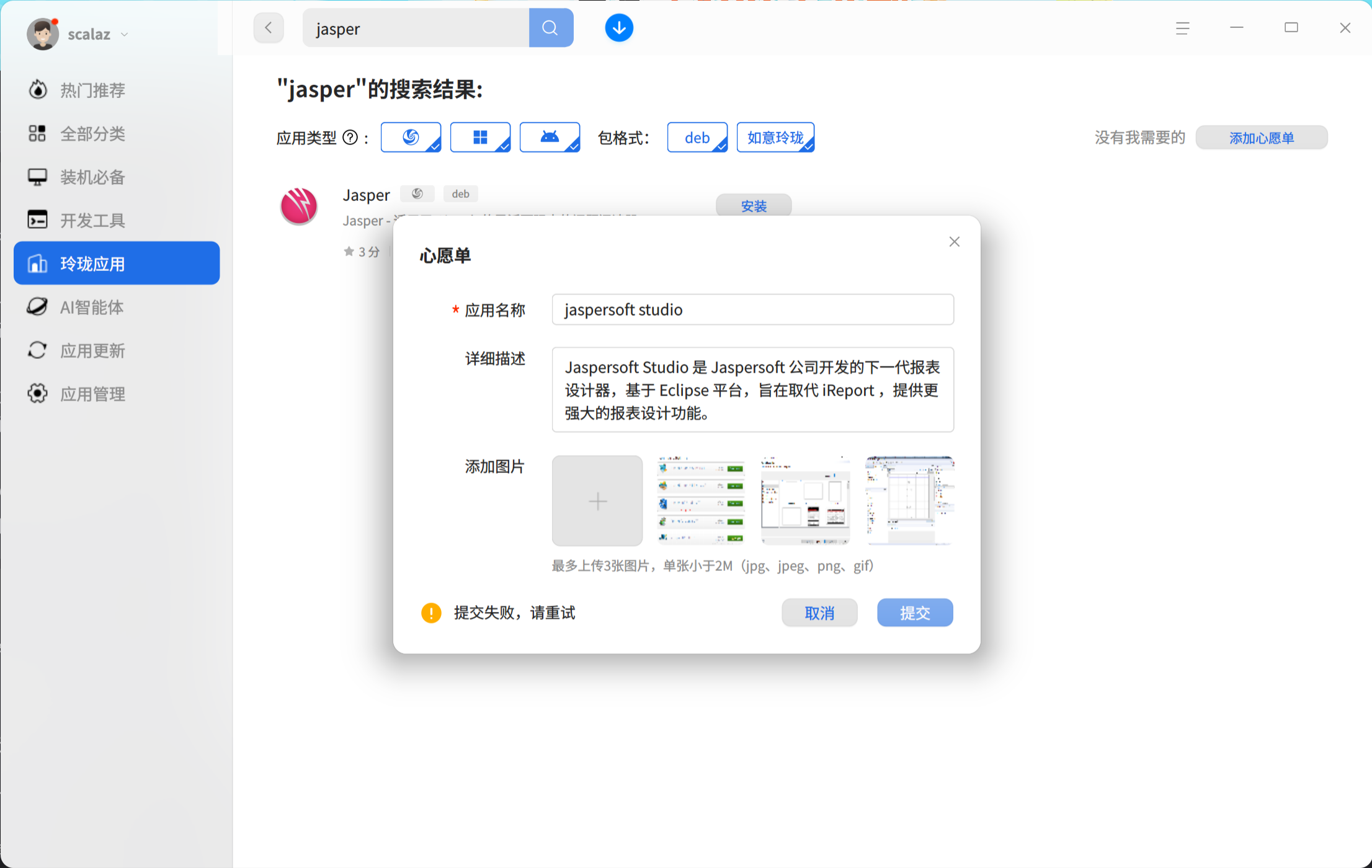Click the 取消 button
The height and width of the screenshot is (868, 1372).
point(819,613)
